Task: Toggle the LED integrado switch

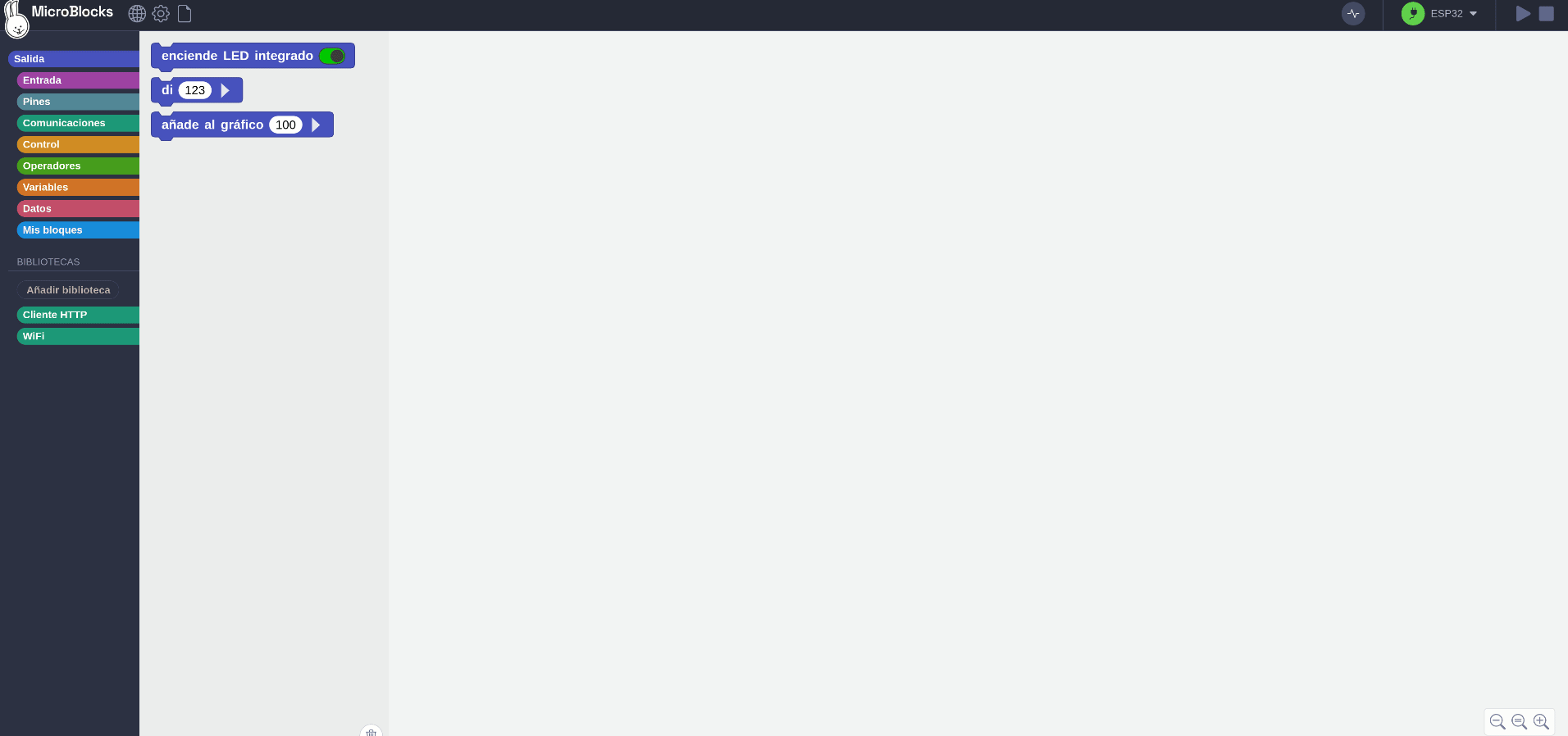Action: [x=332, y=56]
